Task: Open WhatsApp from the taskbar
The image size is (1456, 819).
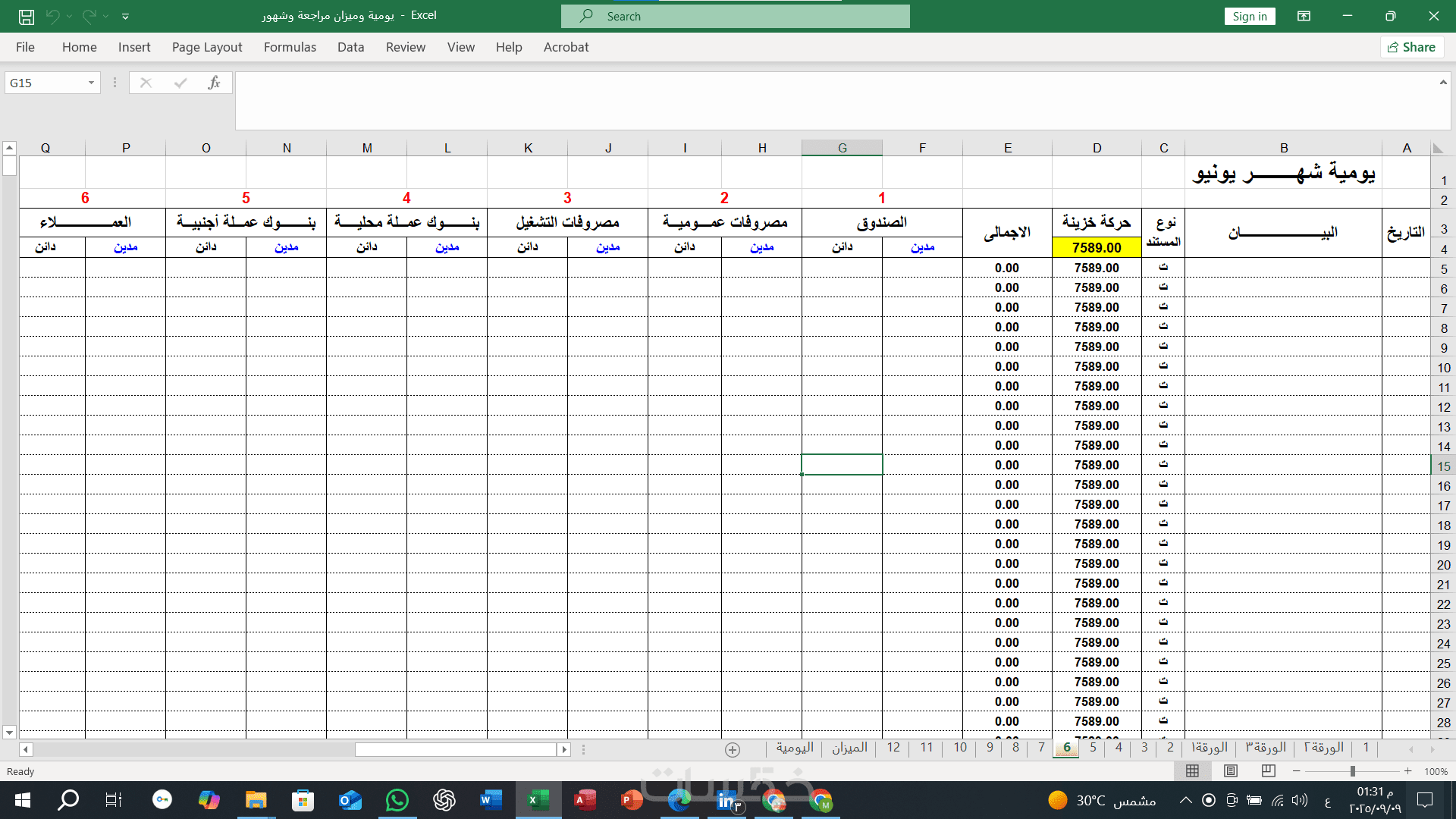Action: click(397, 800)
